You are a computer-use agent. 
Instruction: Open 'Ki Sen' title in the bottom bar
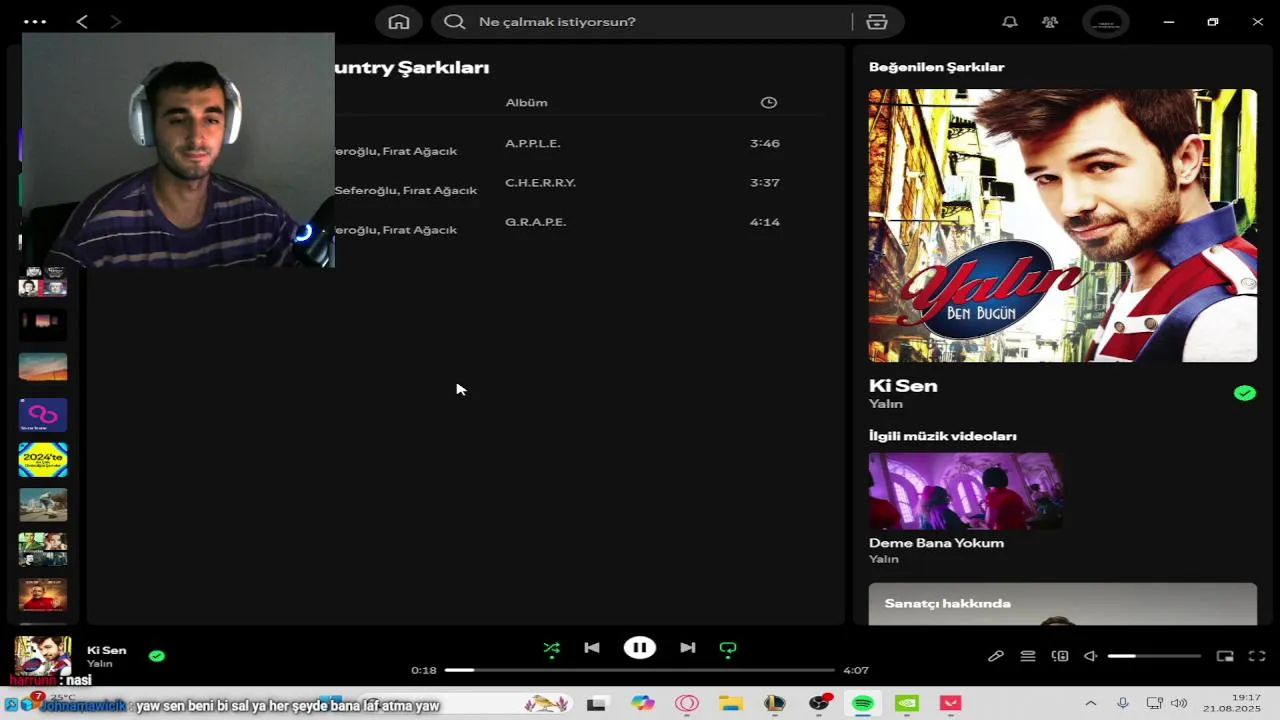[106, 650]
